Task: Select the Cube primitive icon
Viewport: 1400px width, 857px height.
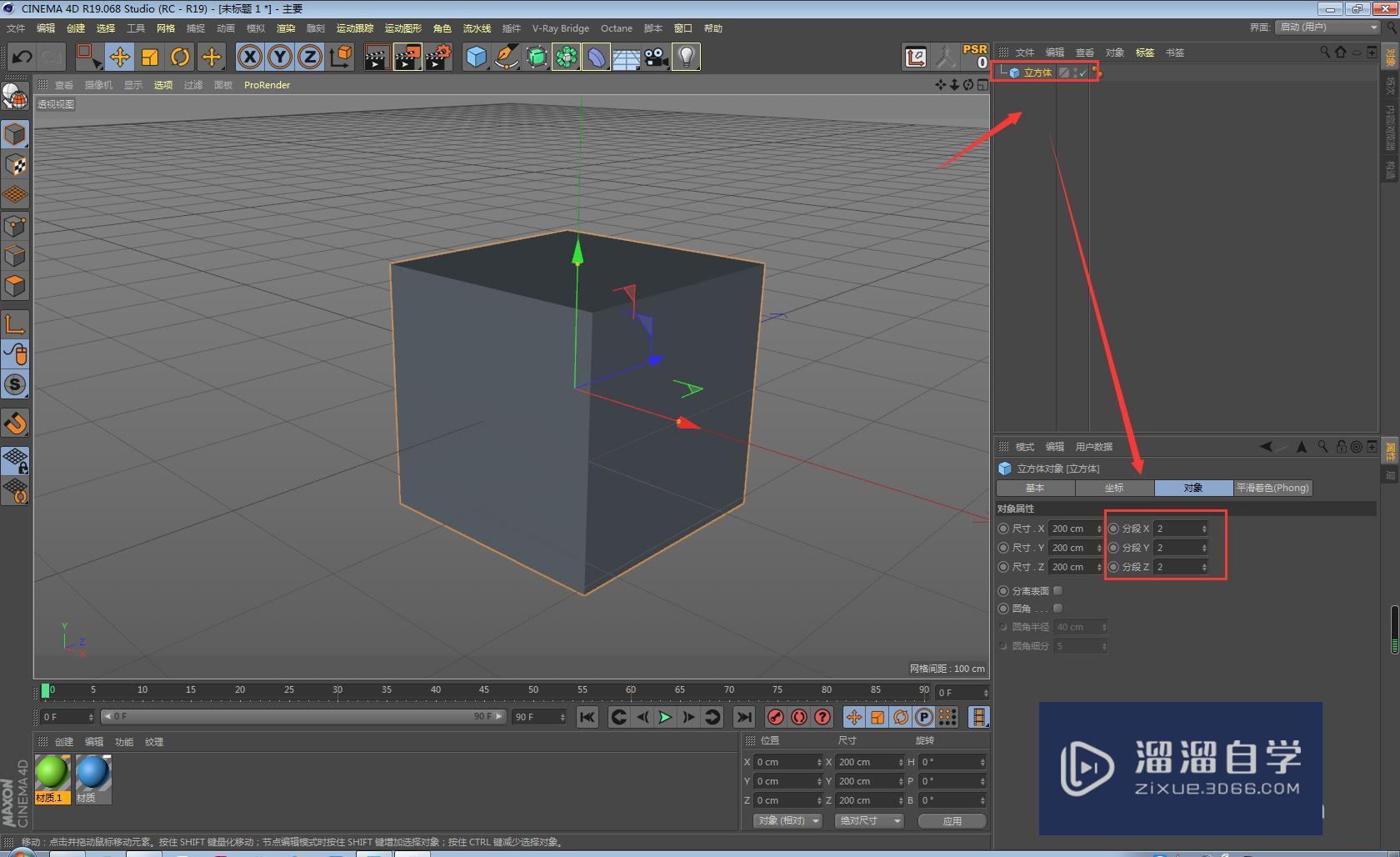Action: click(x=475, y=57)
